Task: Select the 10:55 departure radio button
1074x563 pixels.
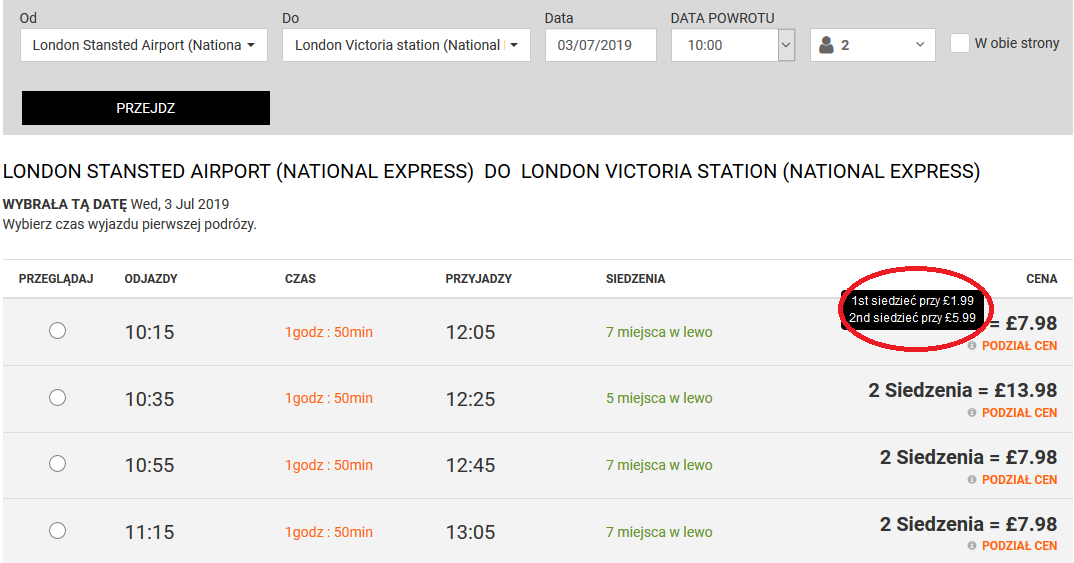Action: point(58,464)
